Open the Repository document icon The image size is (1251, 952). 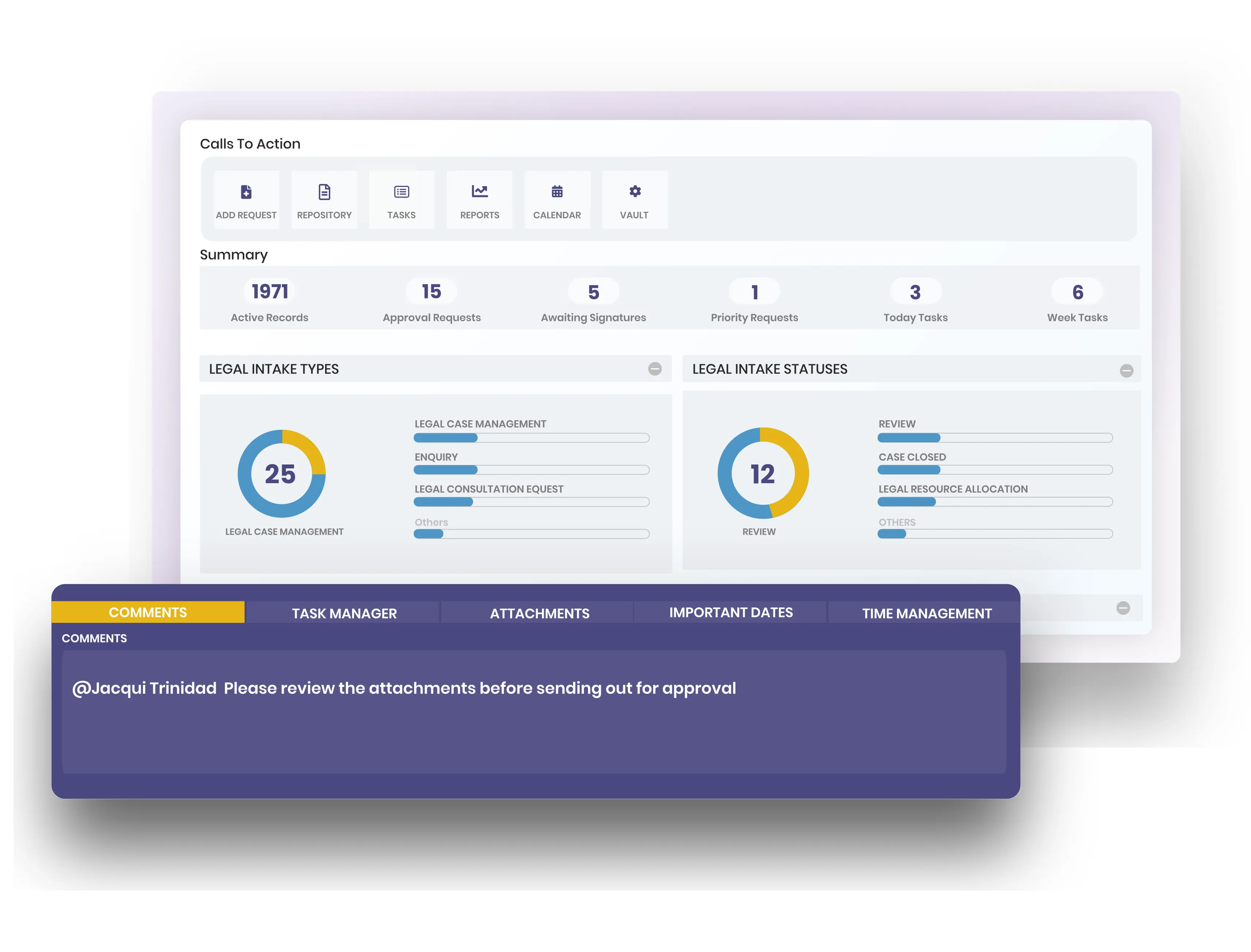pyautogui.click(x=324, y=192)
